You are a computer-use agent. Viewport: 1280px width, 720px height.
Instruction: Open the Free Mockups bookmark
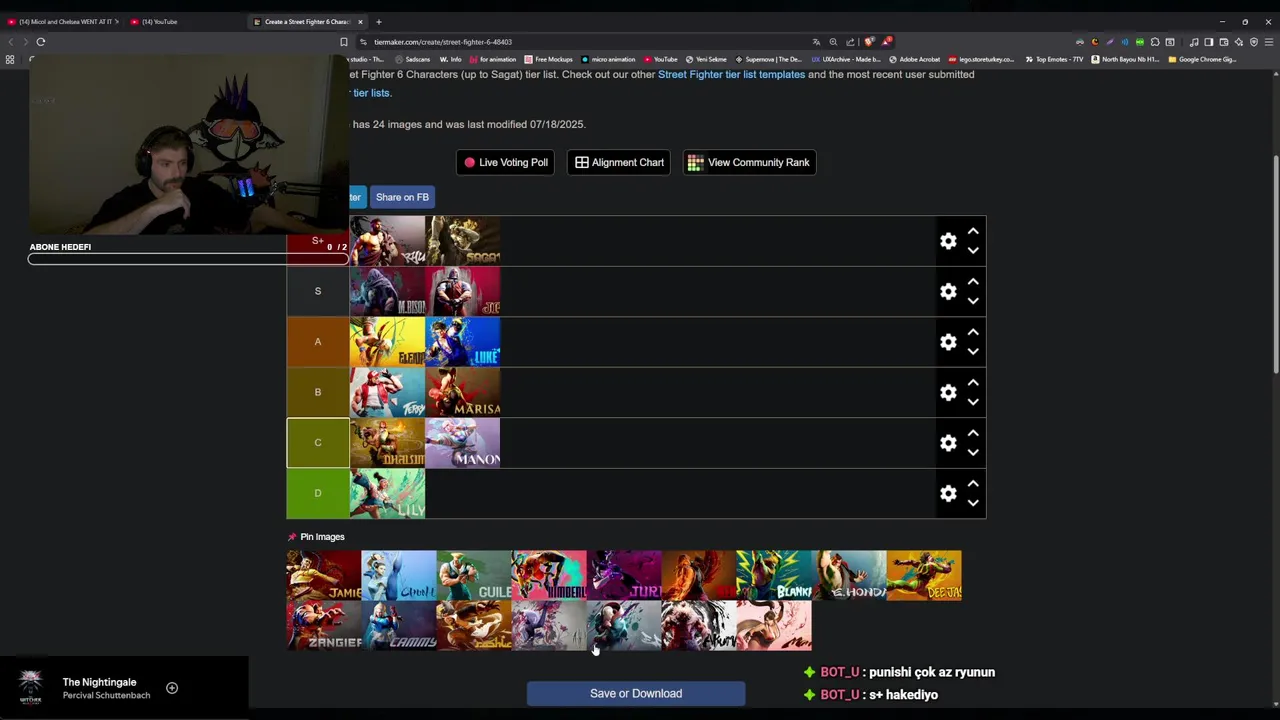[x=549, y=59]
